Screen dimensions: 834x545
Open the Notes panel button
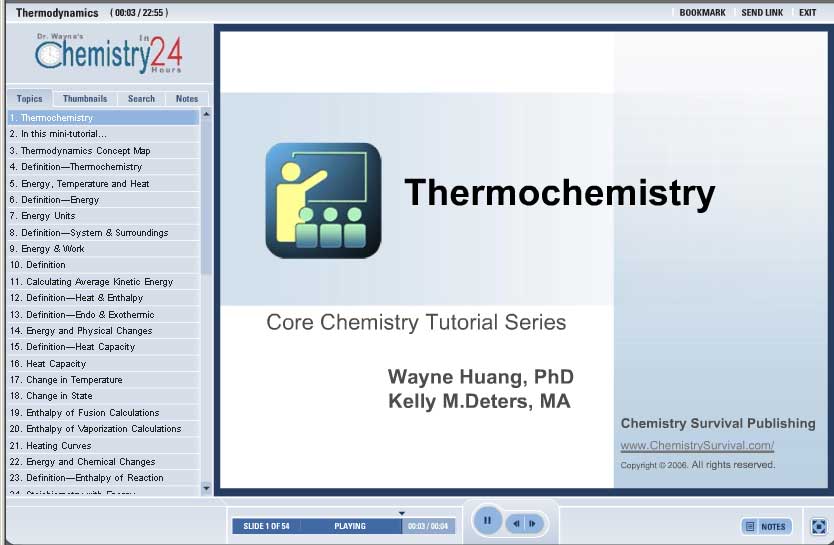[766, 526]
